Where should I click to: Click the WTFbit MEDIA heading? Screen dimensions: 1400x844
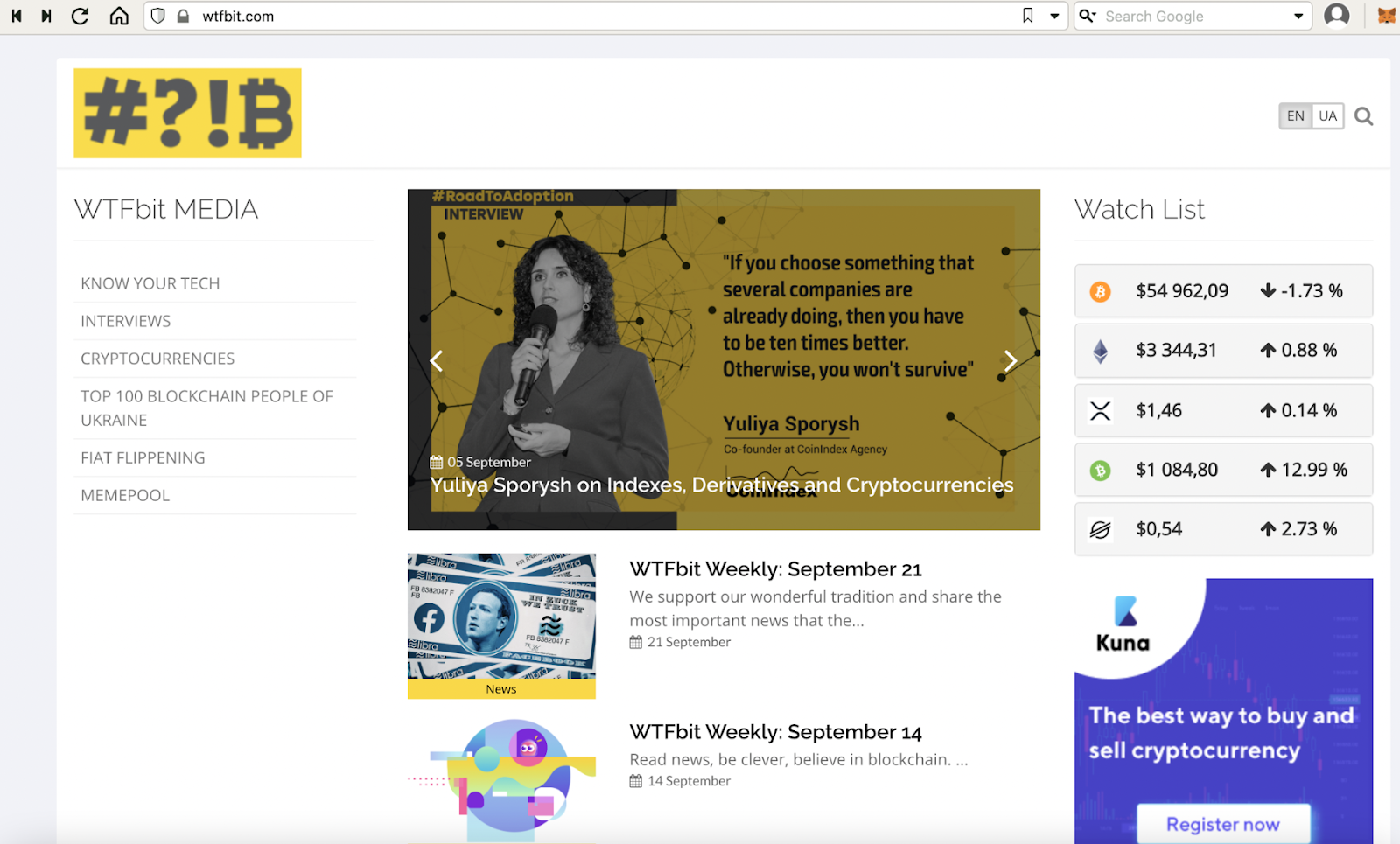(166, 209)
